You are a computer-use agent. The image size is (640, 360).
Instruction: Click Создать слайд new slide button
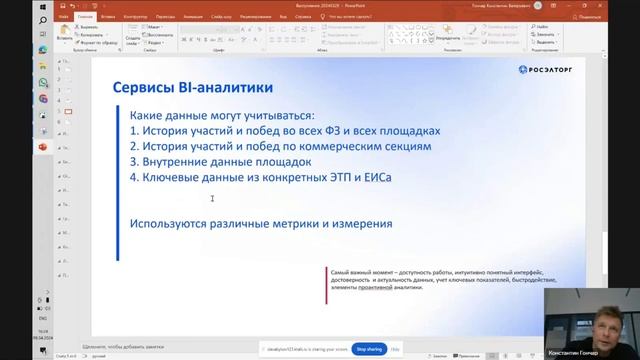click(132, 36)
